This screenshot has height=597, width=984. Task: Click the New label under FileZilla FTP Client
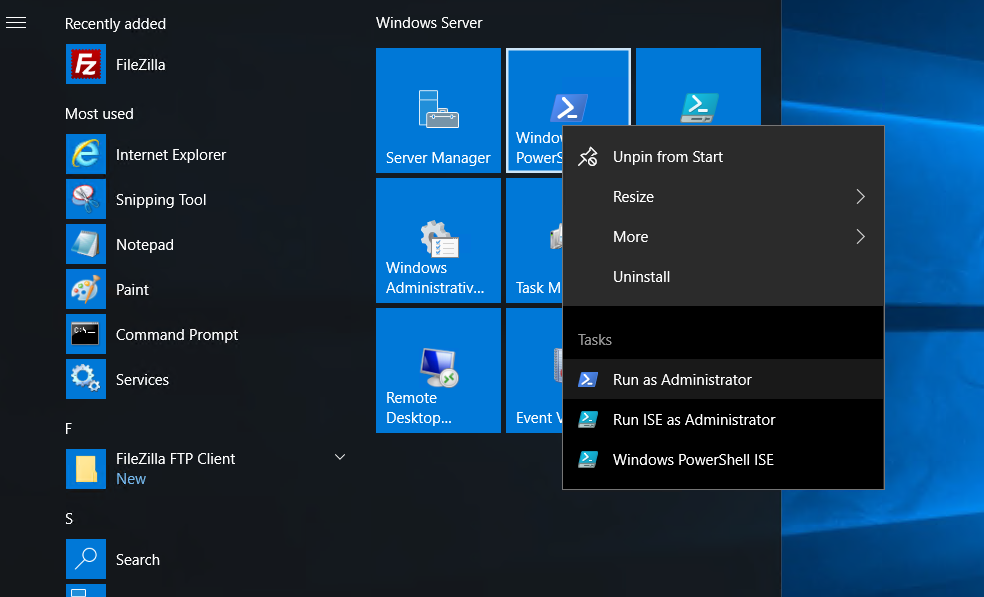[131, 479]
